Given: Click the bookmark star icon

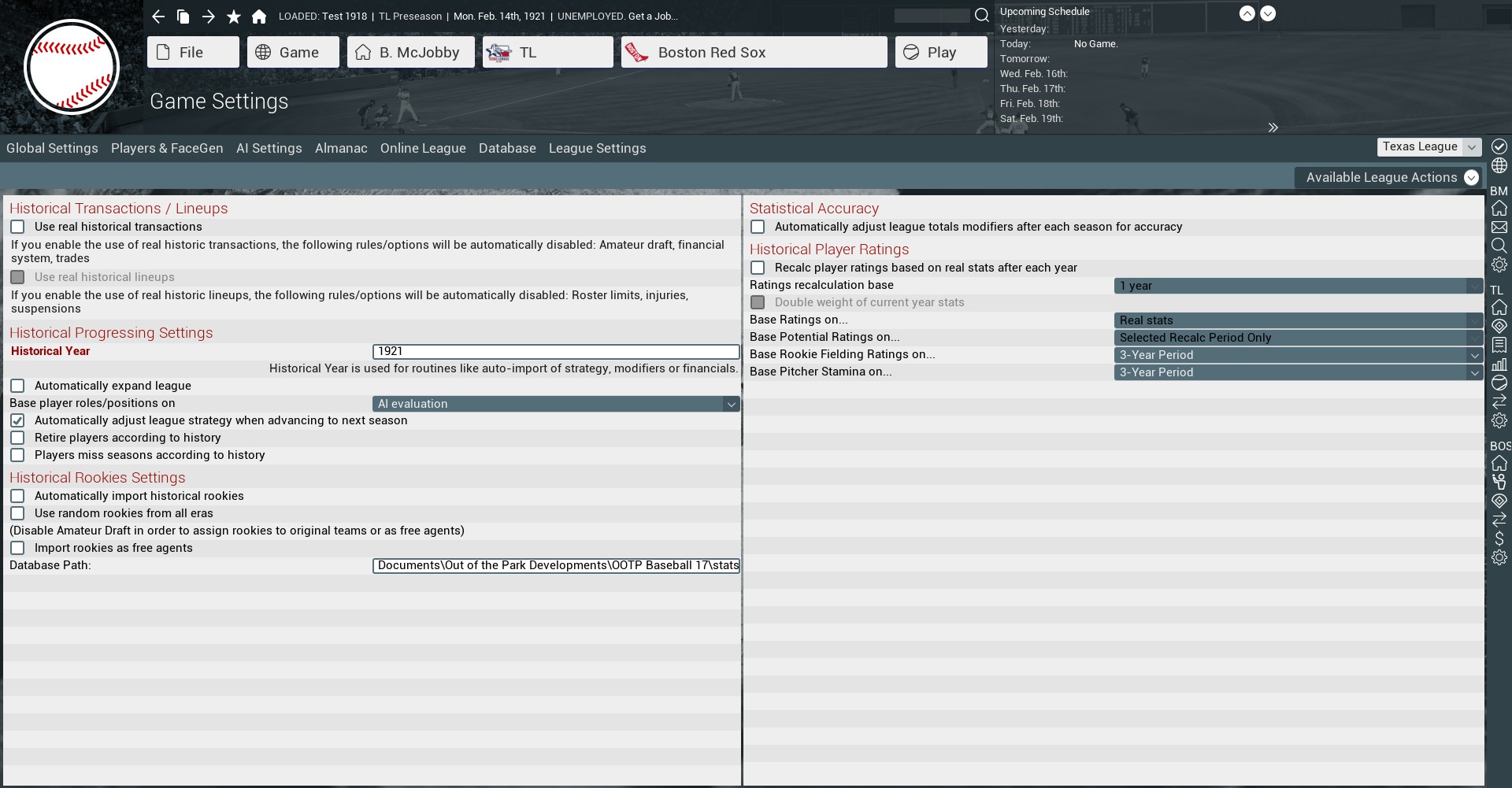Looking at the screenshot, I should 234,17.
